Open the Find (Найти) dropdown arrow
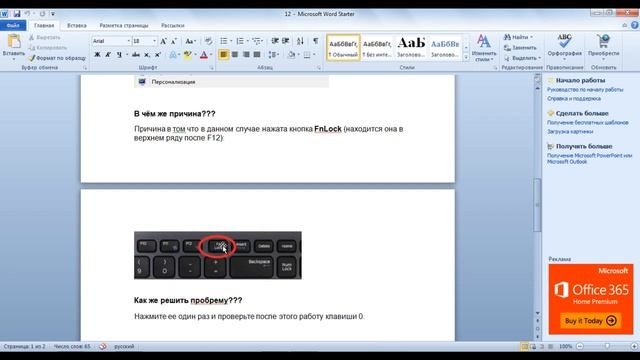Viewport: 640px width, 360px height. pyautogui.click(x=531, y=37)
